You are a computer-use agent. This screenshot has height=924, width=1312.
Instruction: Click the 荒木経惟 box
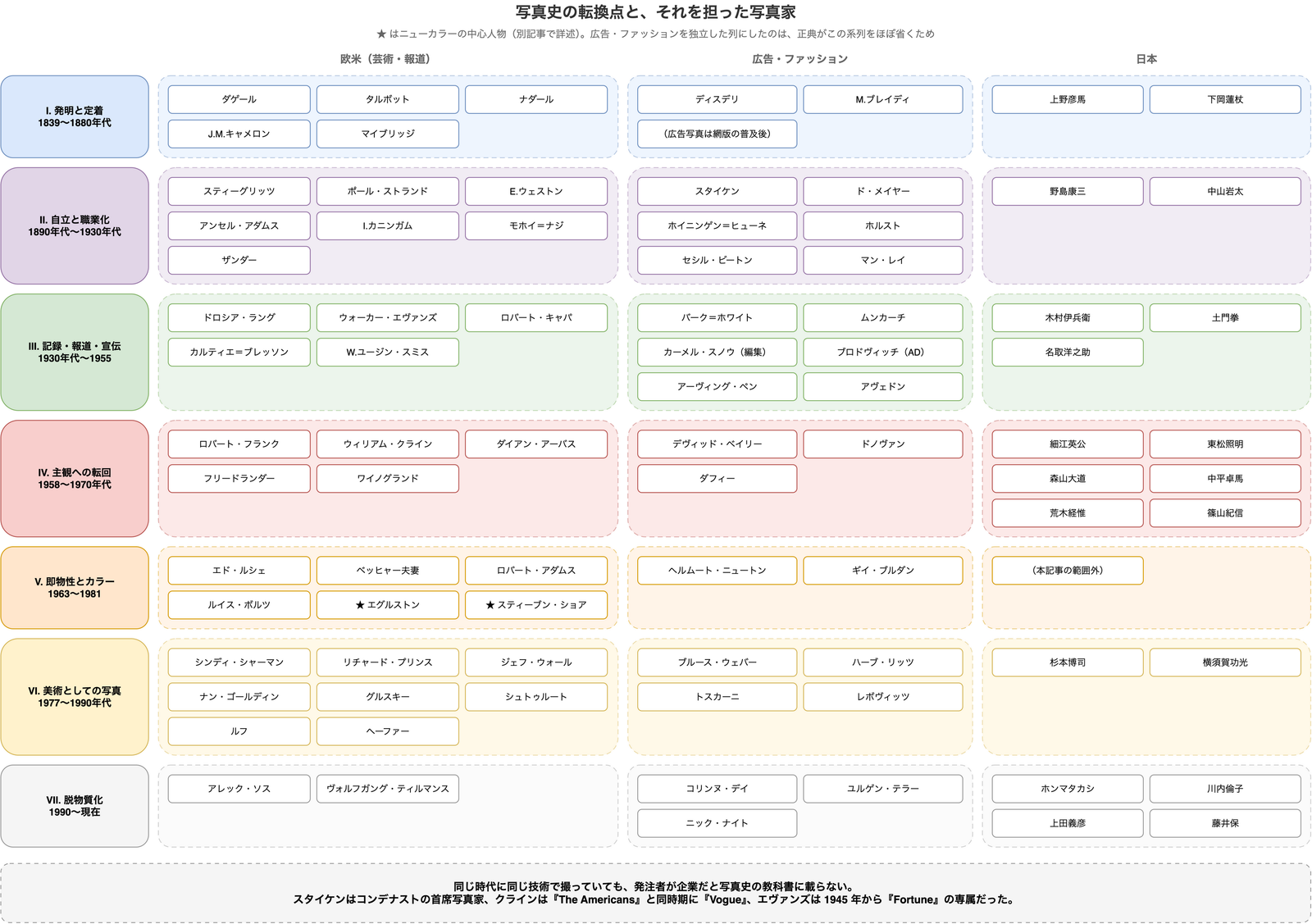tap(1068, 512)
